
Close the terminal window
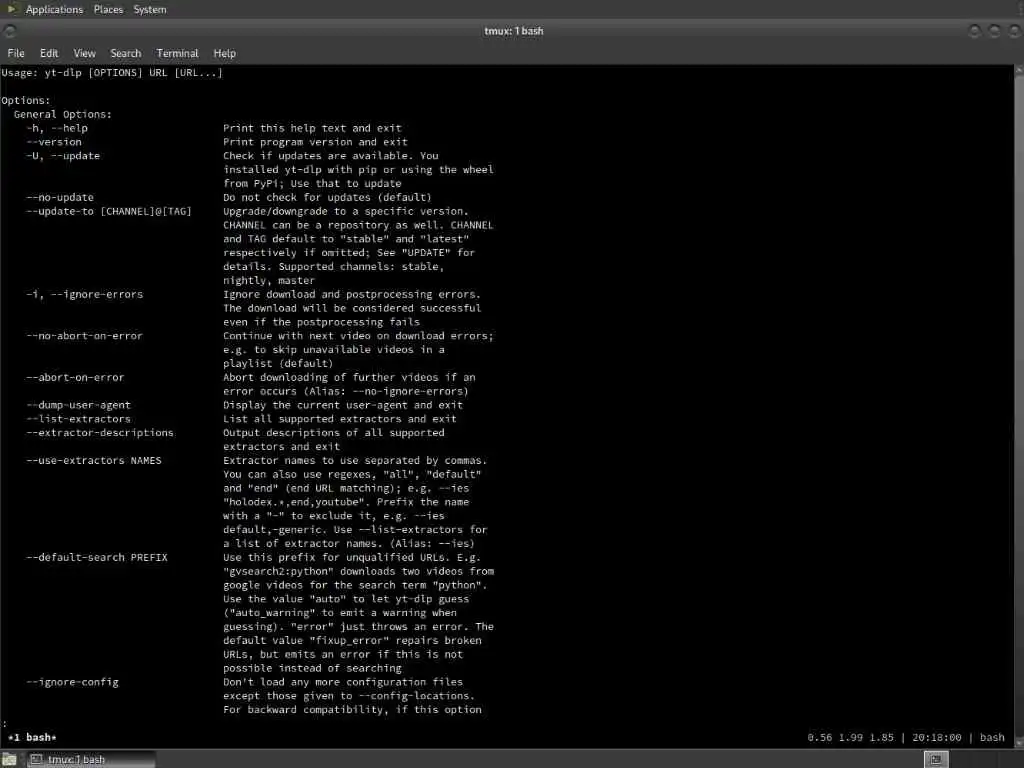(1015, 31)
